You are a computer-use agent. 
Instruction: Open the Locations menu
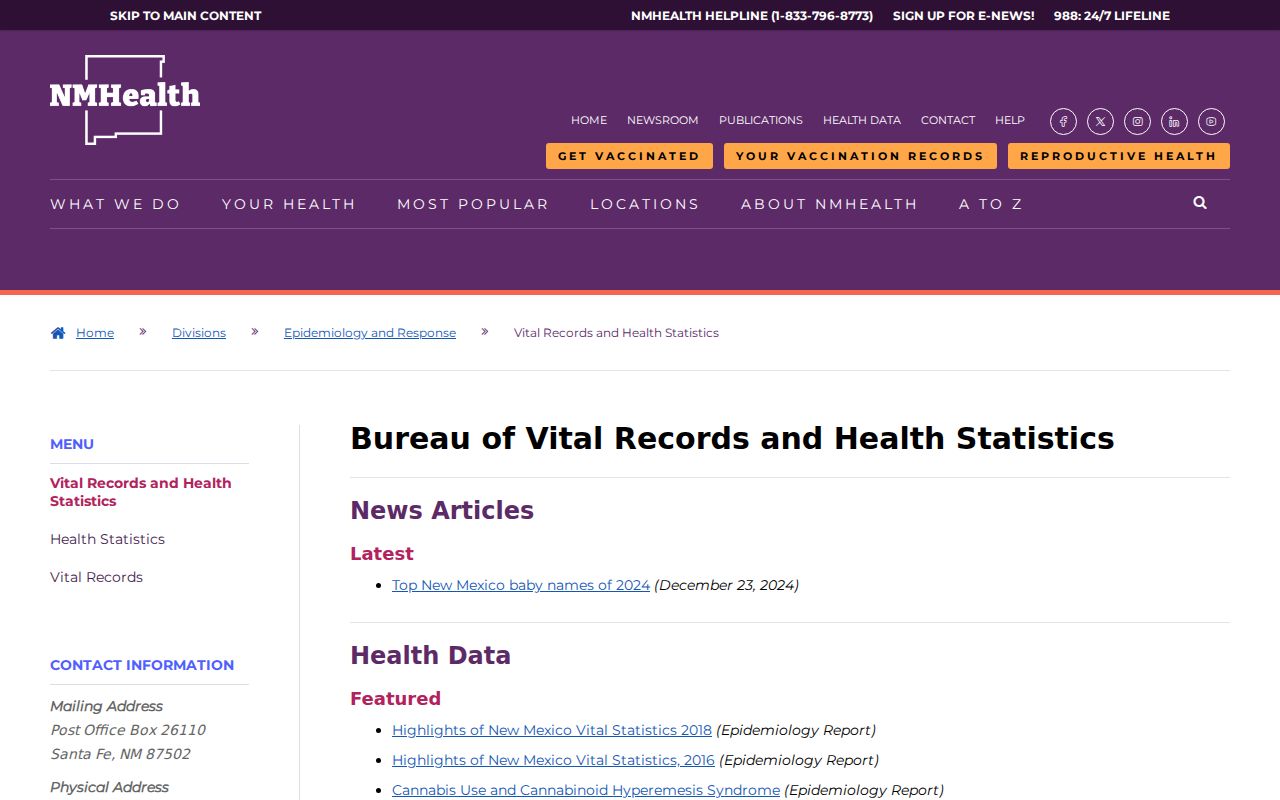coord(645,204)
